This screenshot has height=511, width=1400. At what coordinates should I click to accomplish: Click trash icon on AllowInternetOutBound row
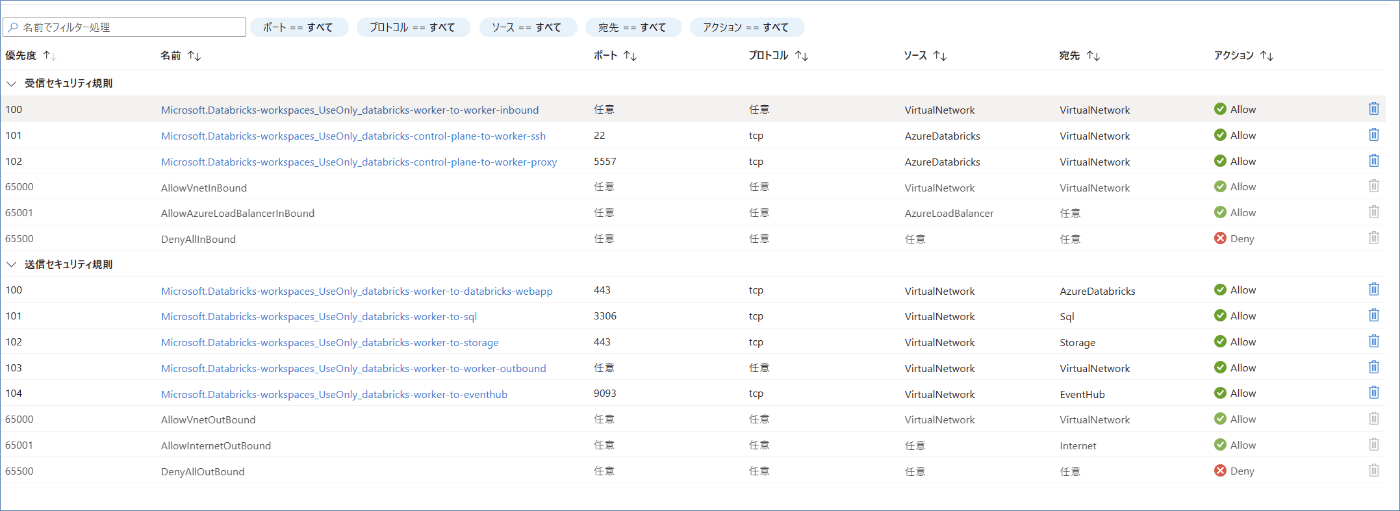coord(1374,445)
